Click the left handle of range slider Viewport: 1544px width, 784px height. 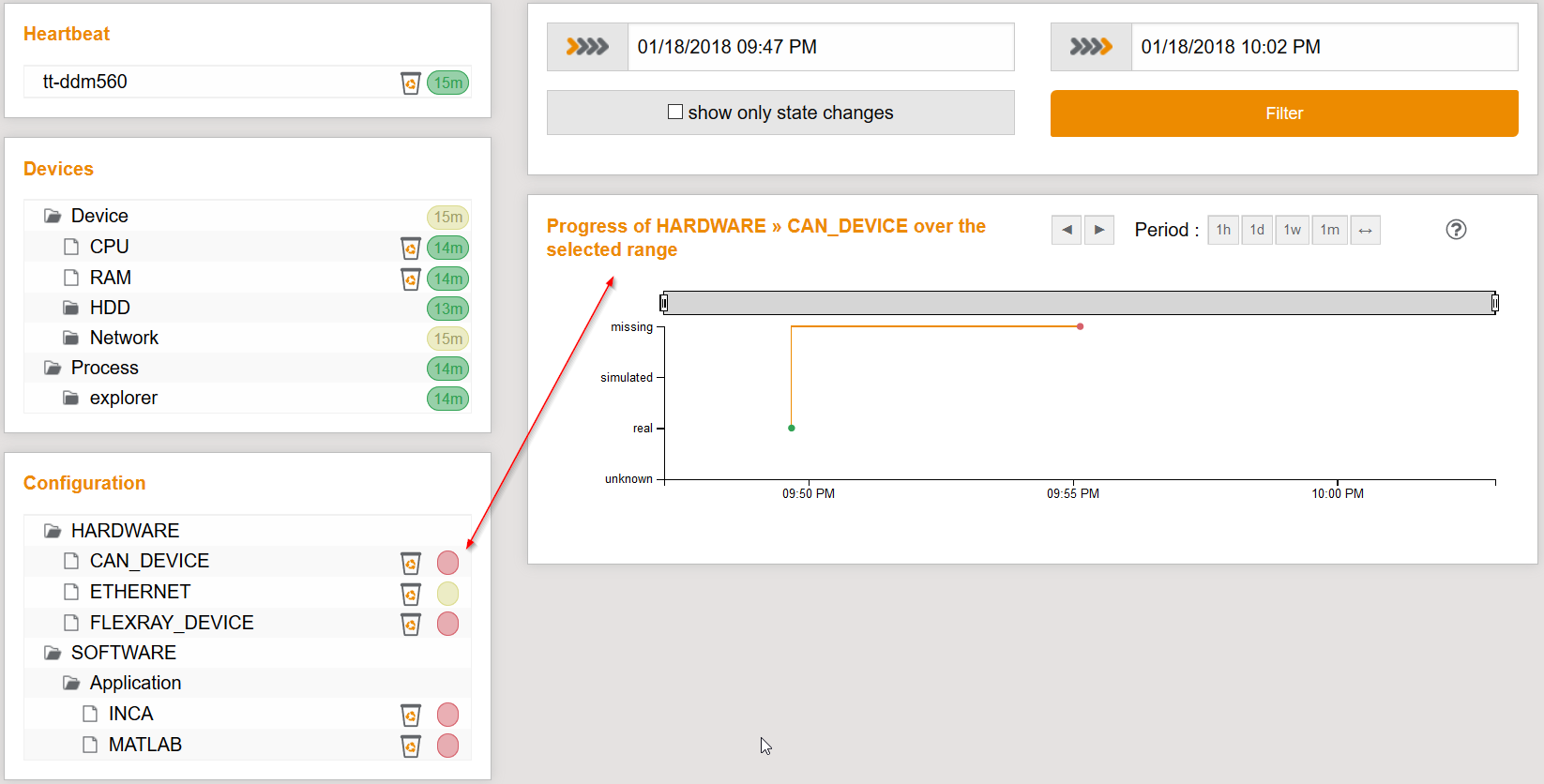pos(664,303)
